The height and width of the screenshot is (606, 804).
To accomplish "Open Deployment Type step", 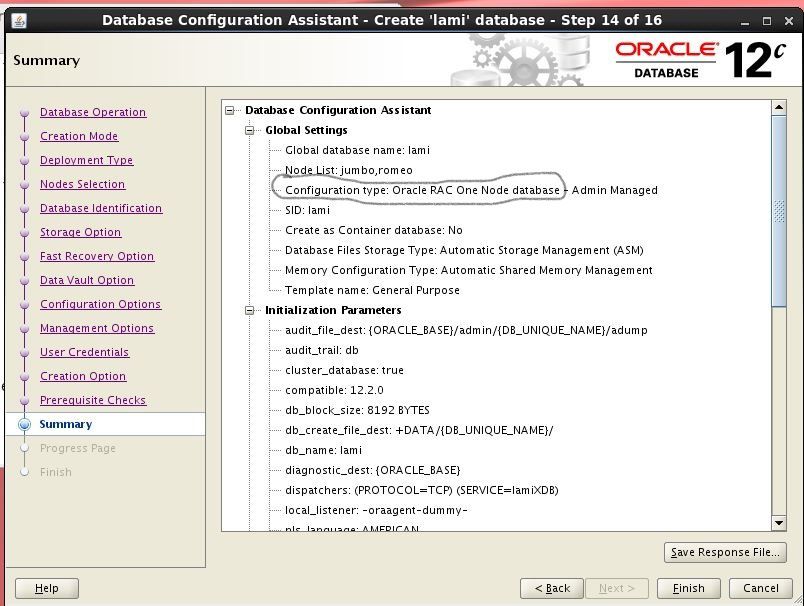I will (87, 160).
